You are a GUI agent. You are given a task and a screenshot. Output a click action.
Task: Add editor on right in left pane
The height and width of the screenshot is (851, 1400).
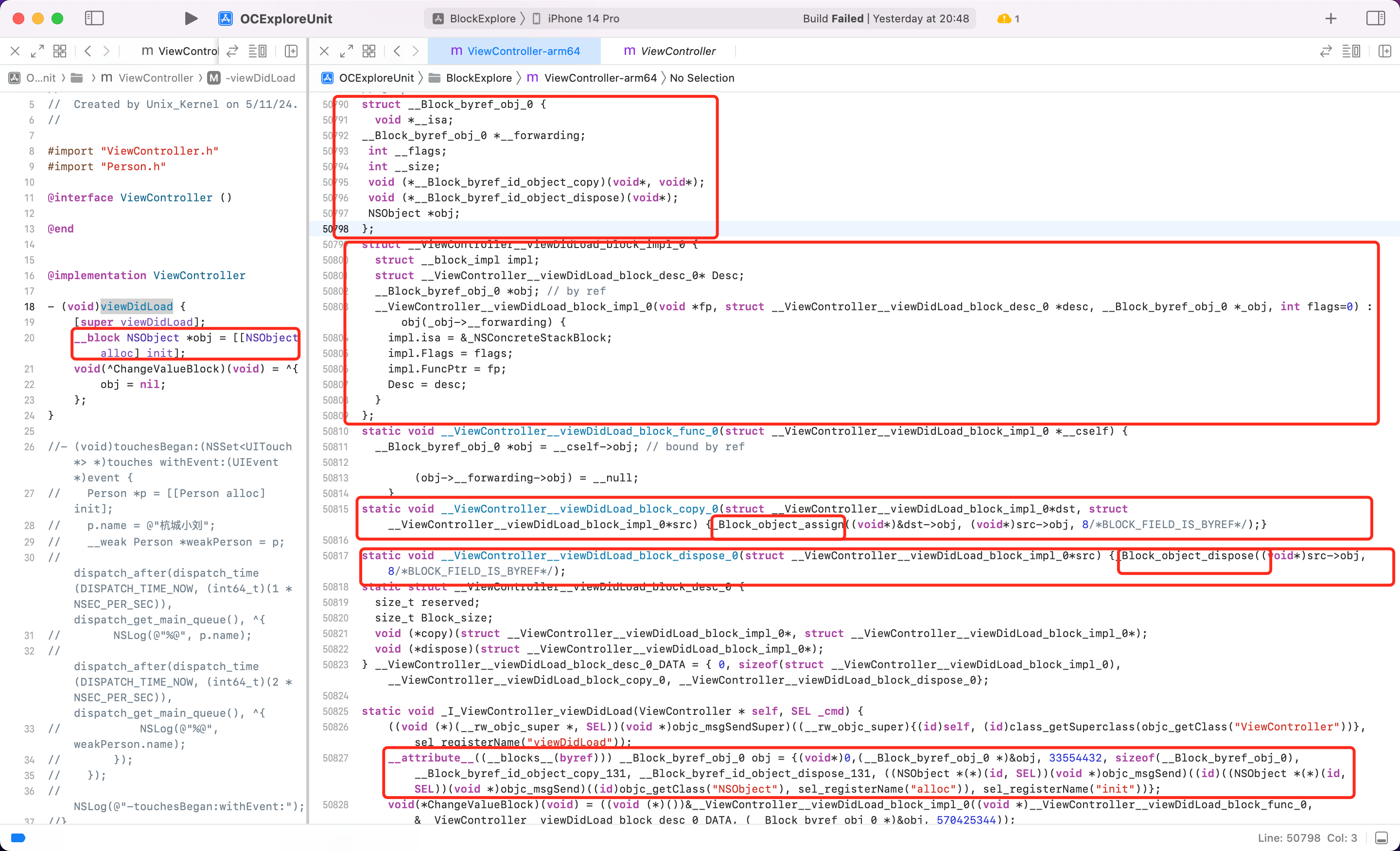[x=292, y=51]
